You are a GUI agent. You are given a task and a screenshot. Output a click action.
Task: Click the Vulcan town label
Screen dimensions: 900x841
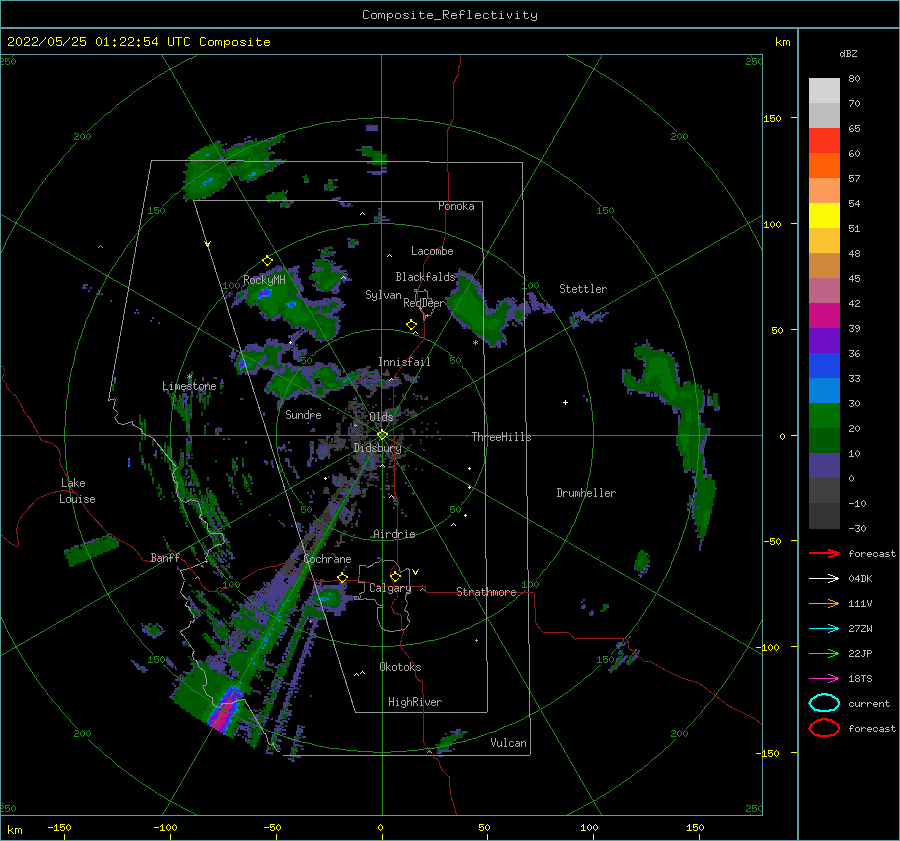(x=509, y=743)
